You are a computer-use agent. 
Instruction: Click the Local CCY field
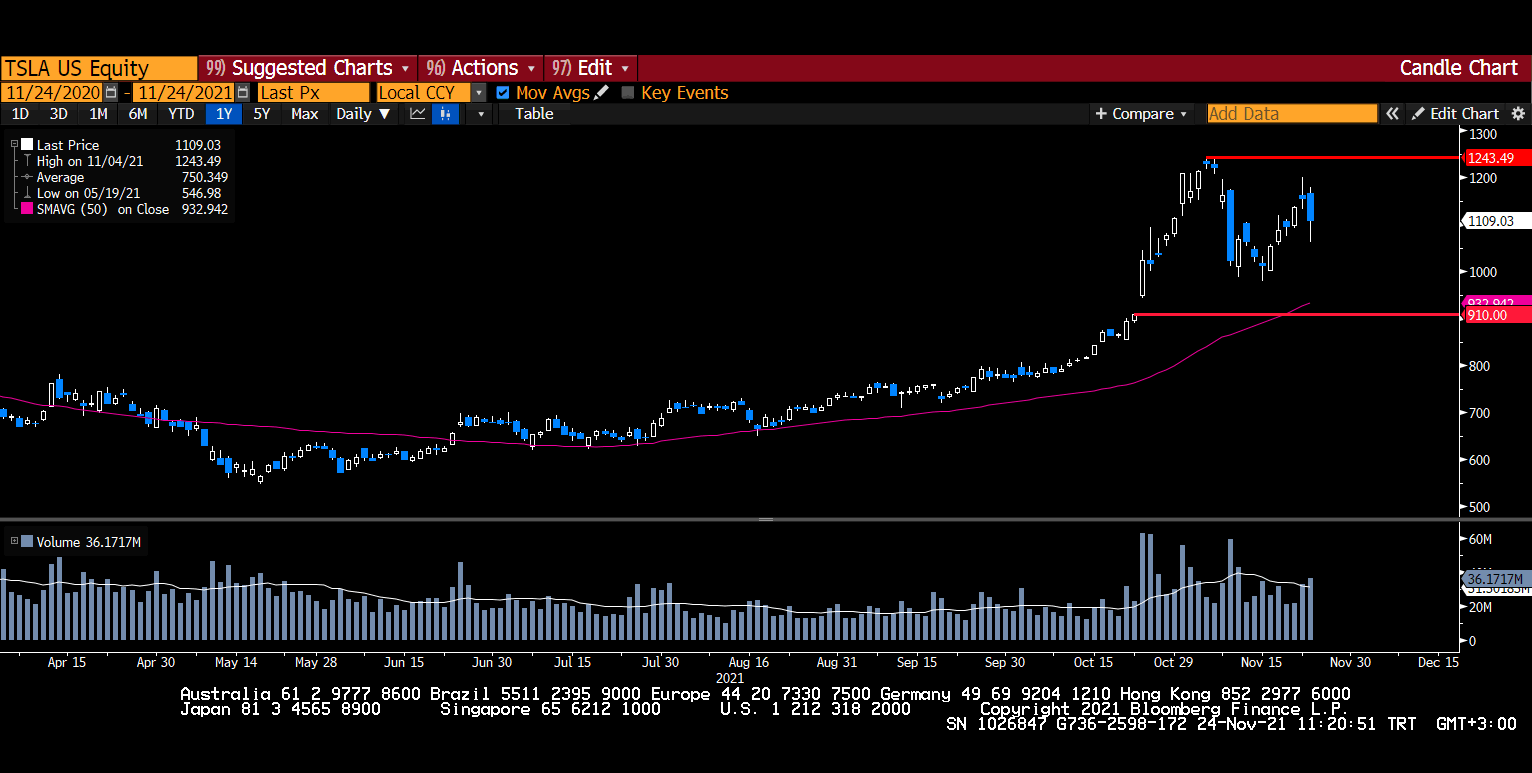[423, 92]
